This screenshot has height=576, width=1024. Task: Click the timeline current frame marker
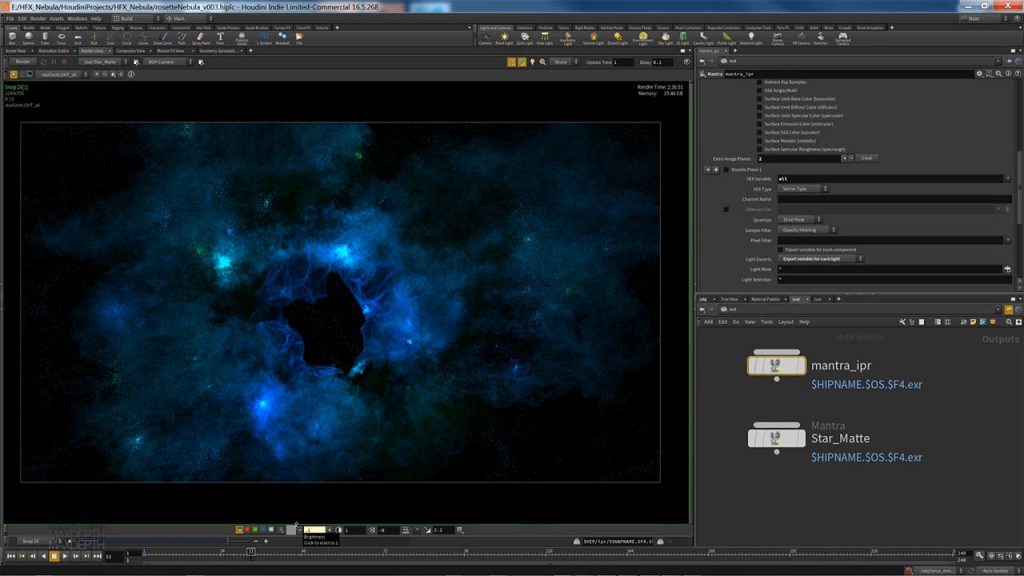pos(251,552)
